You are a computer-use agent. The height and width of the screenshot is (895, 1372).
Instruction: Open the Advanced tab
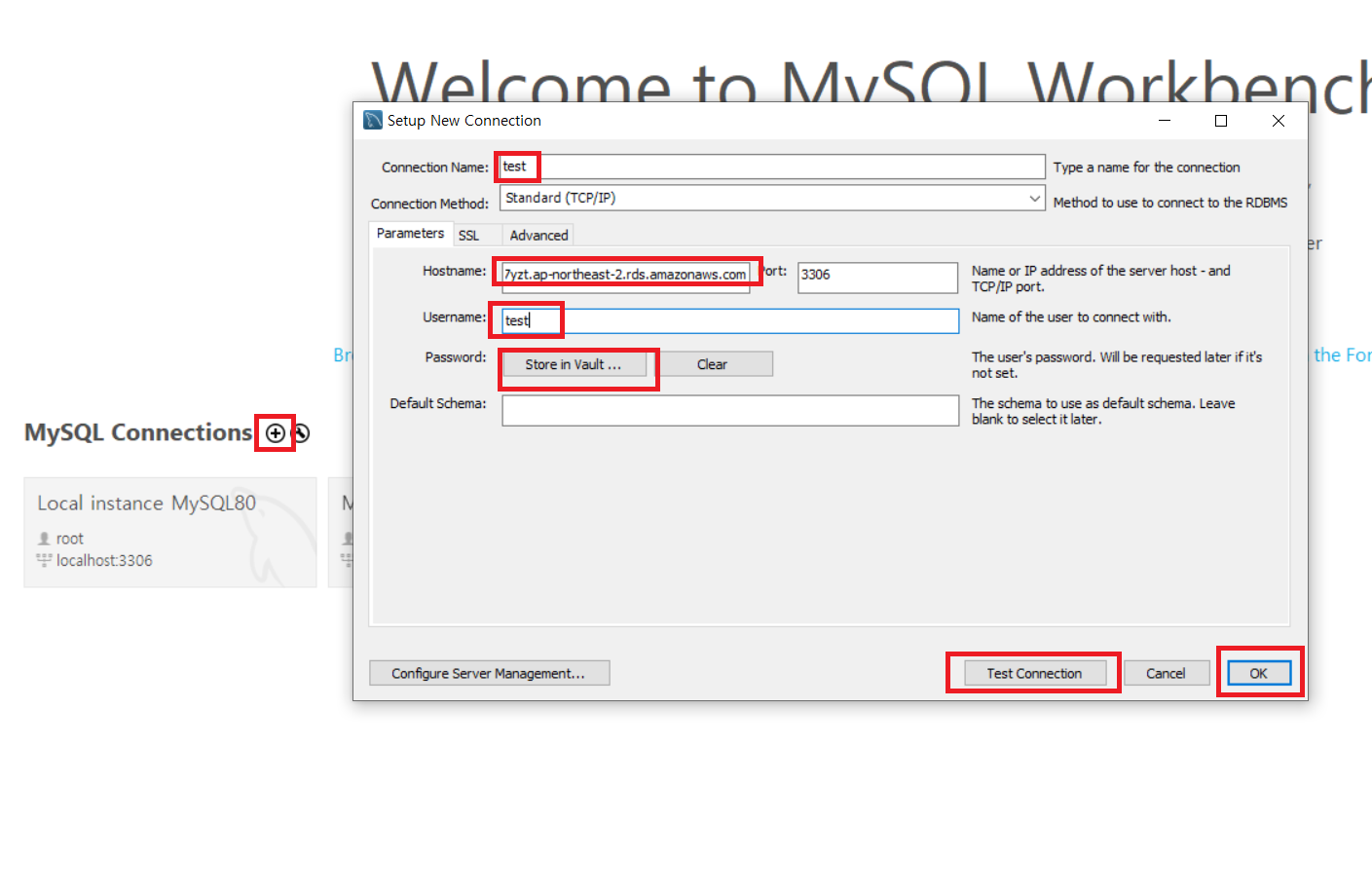point(538,236)
